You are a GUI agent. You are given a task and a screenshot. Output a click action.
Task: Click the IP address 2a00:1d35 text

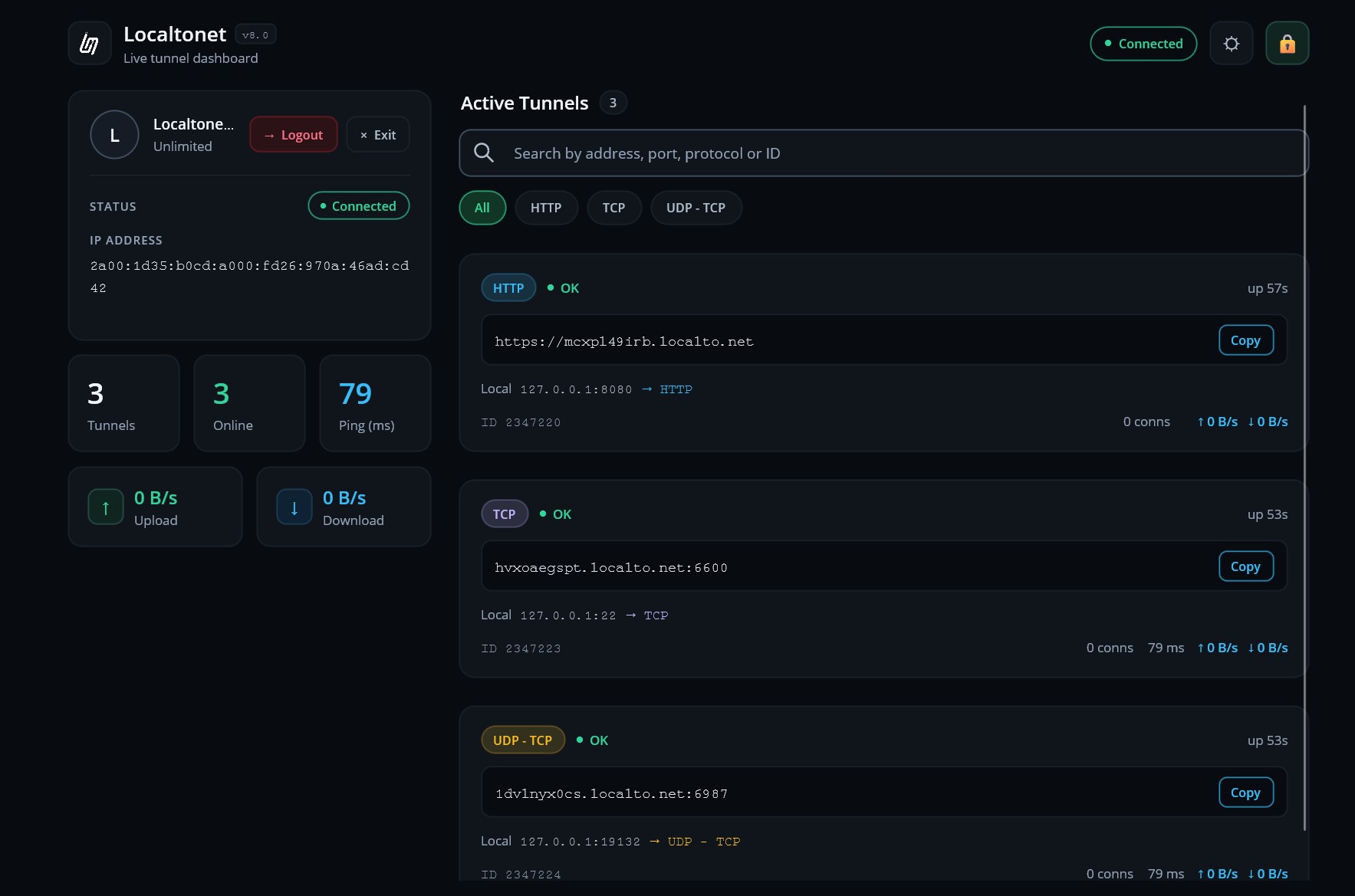tap(249, 277)
